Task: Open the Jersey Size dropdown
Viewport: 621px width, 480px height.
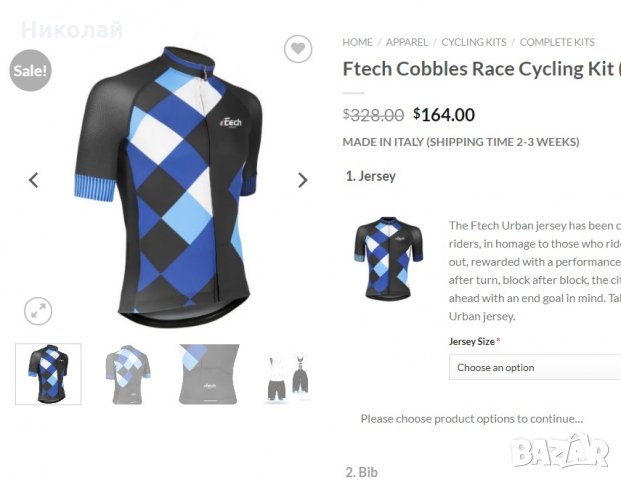Action: 535,367
